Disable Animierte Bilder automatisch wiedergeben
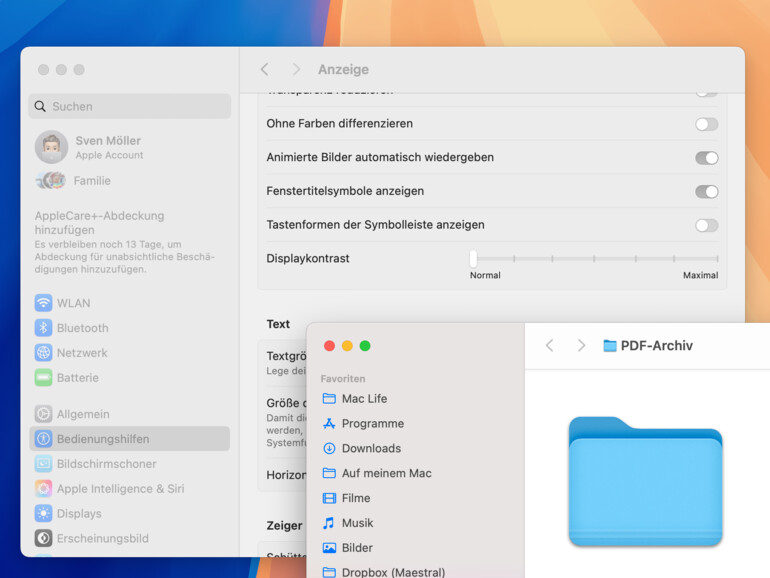Viewport: 770px width, 578px height. (x=706, y=158)
